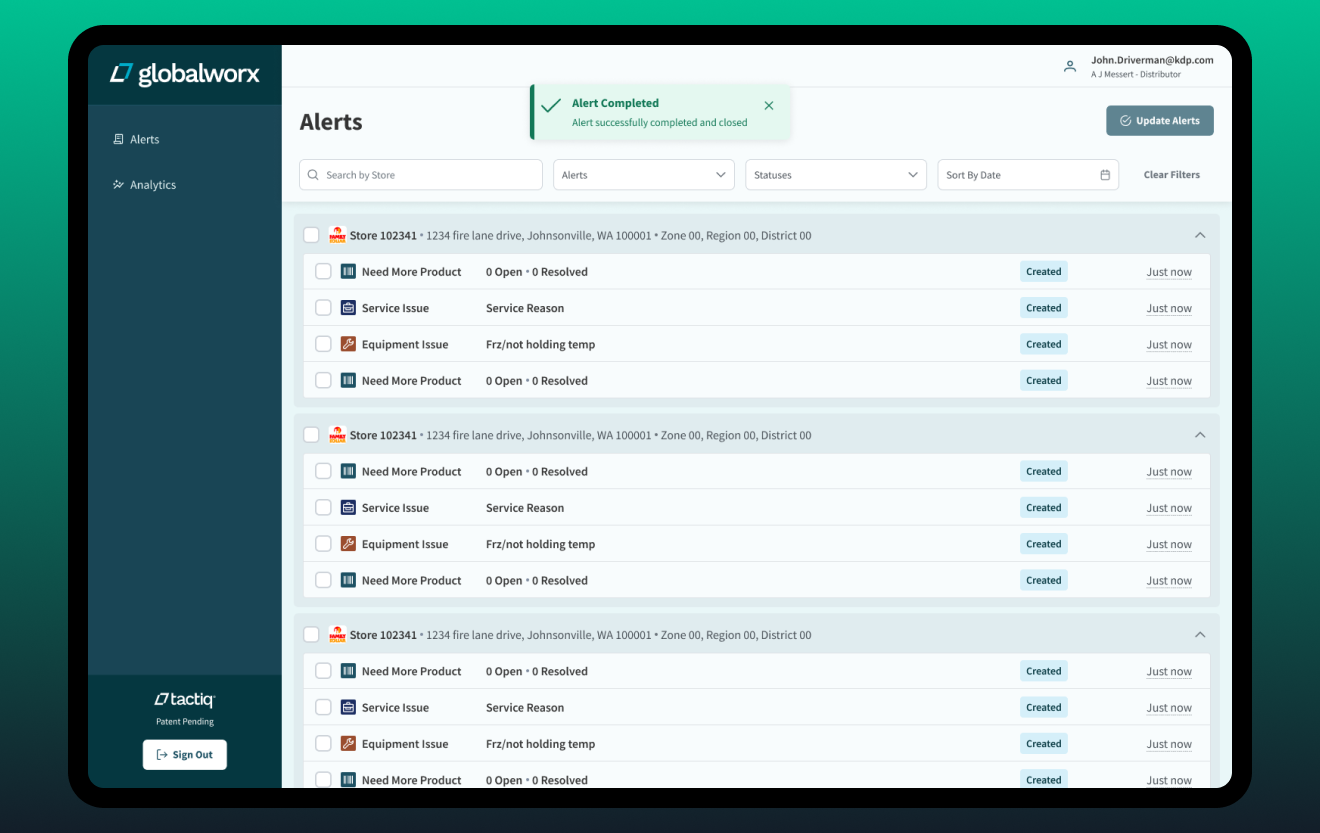
Task: Click the store brand logo in the bottom store header
Action: click(x=337, y=635)
